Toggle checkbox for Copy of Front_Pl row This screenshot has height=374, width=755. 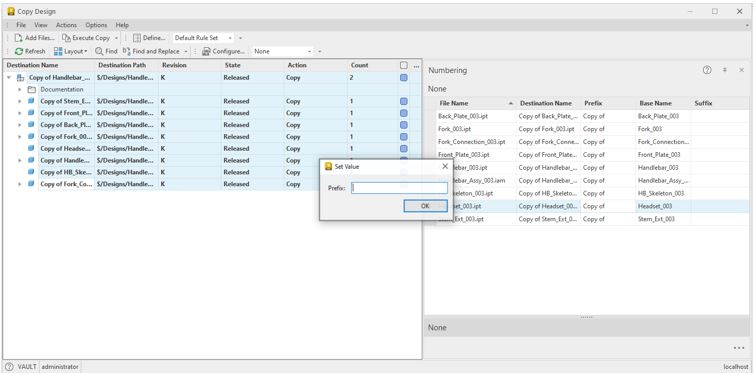(404, 113)
